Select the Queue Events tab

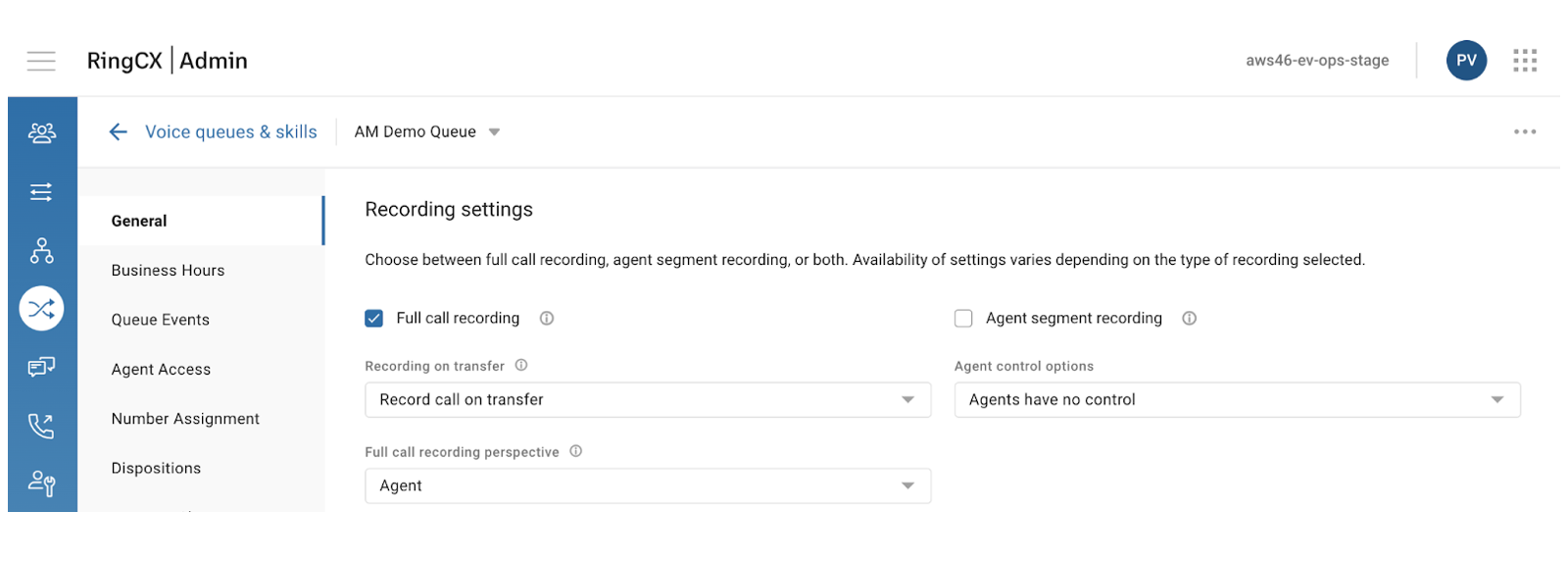tap(160, 320)
